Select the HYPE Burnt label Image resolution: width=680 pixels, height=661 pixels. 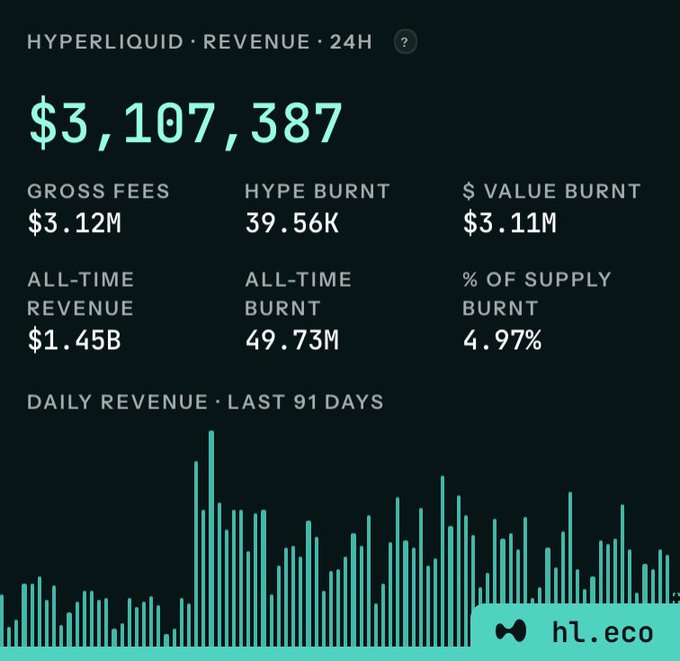point(317,191)
